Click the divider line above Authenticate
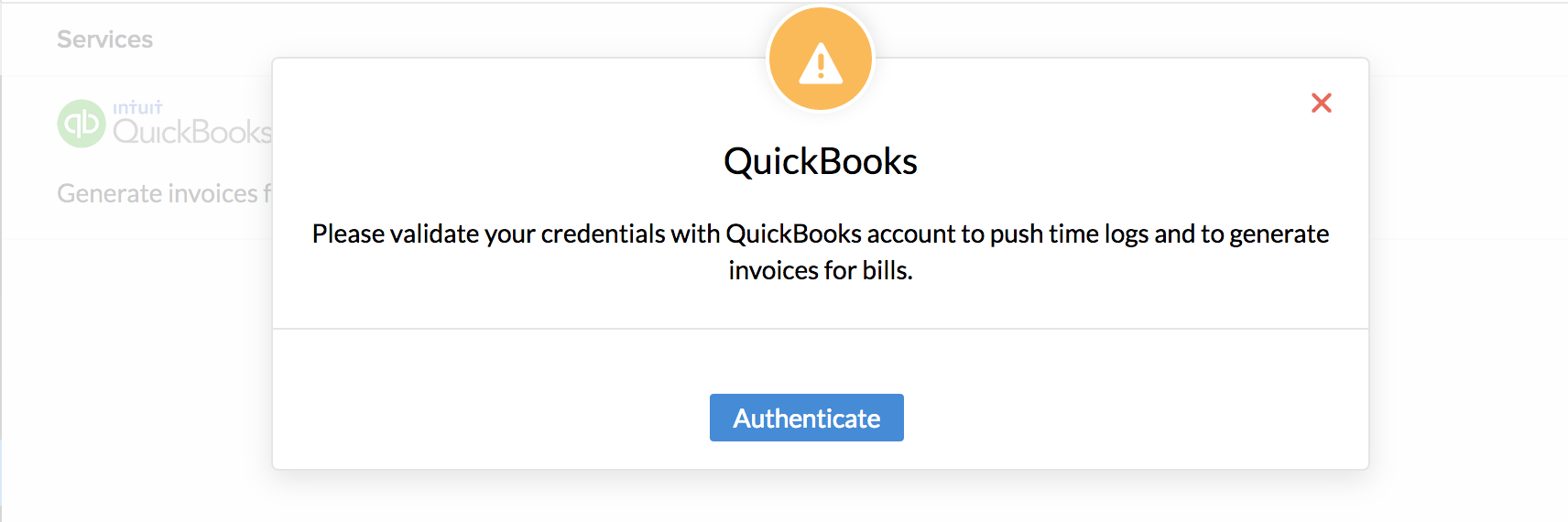 tap(820, 328)
